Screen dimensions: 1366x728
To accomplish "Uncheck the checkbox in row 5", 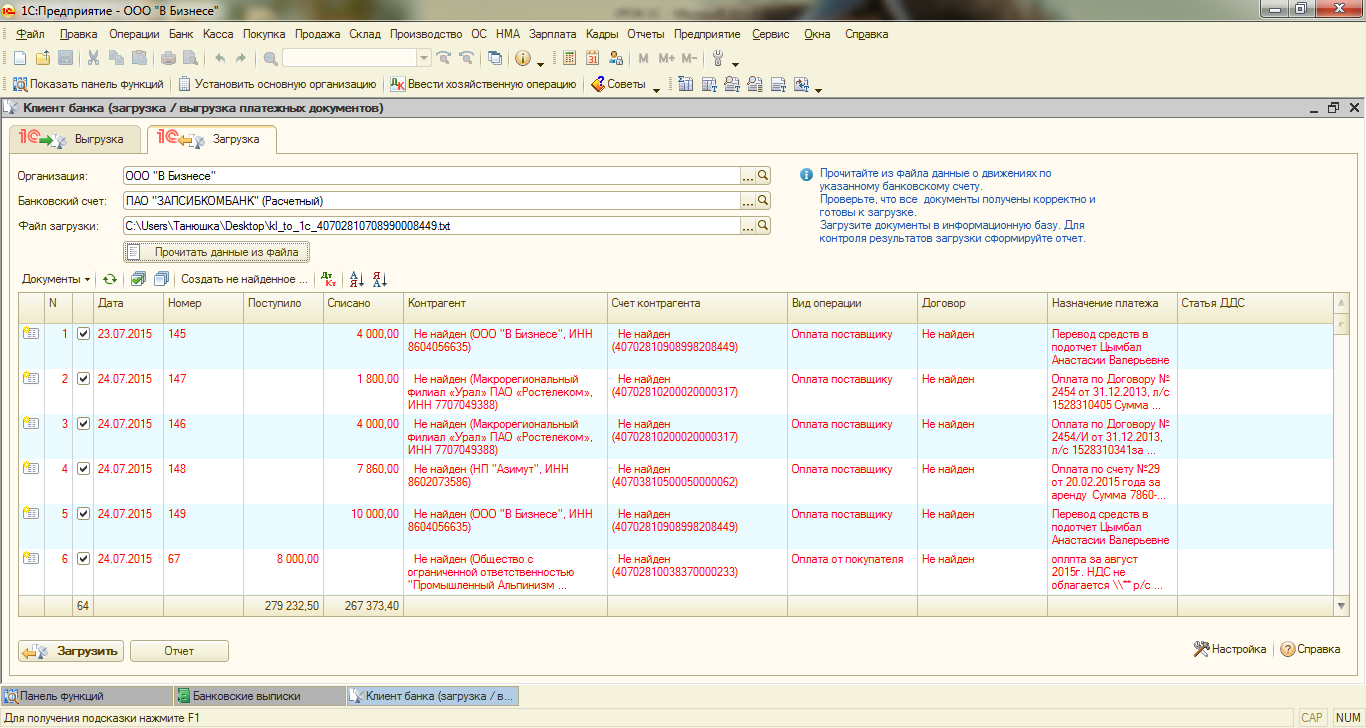I will tap(83, 514).
